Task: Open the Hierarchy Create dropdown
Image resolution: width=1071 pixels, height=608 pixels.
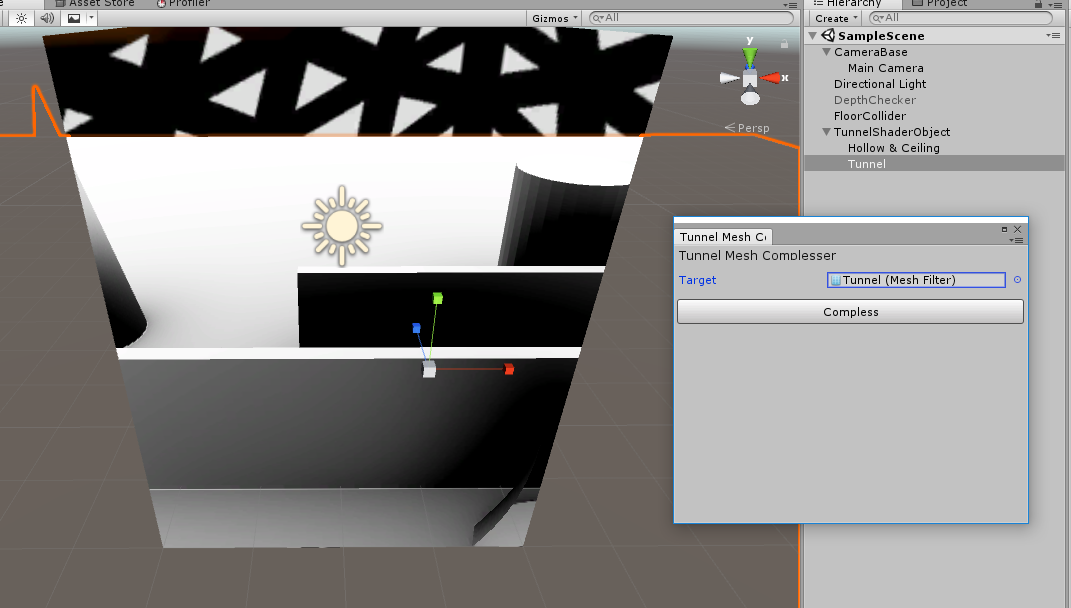Action: [836, 18]
